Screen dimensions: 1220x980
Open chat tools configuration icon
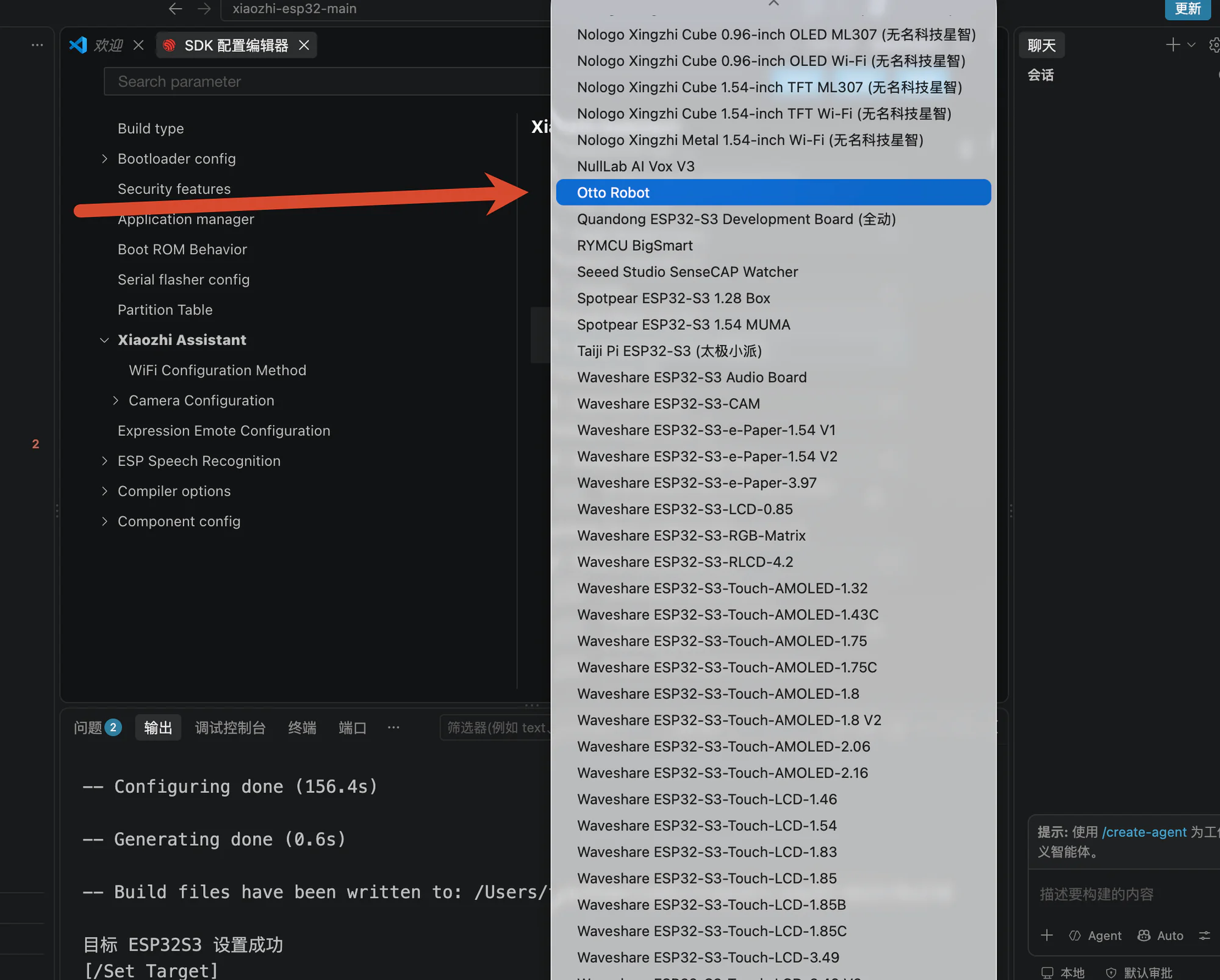point(1204,935)
